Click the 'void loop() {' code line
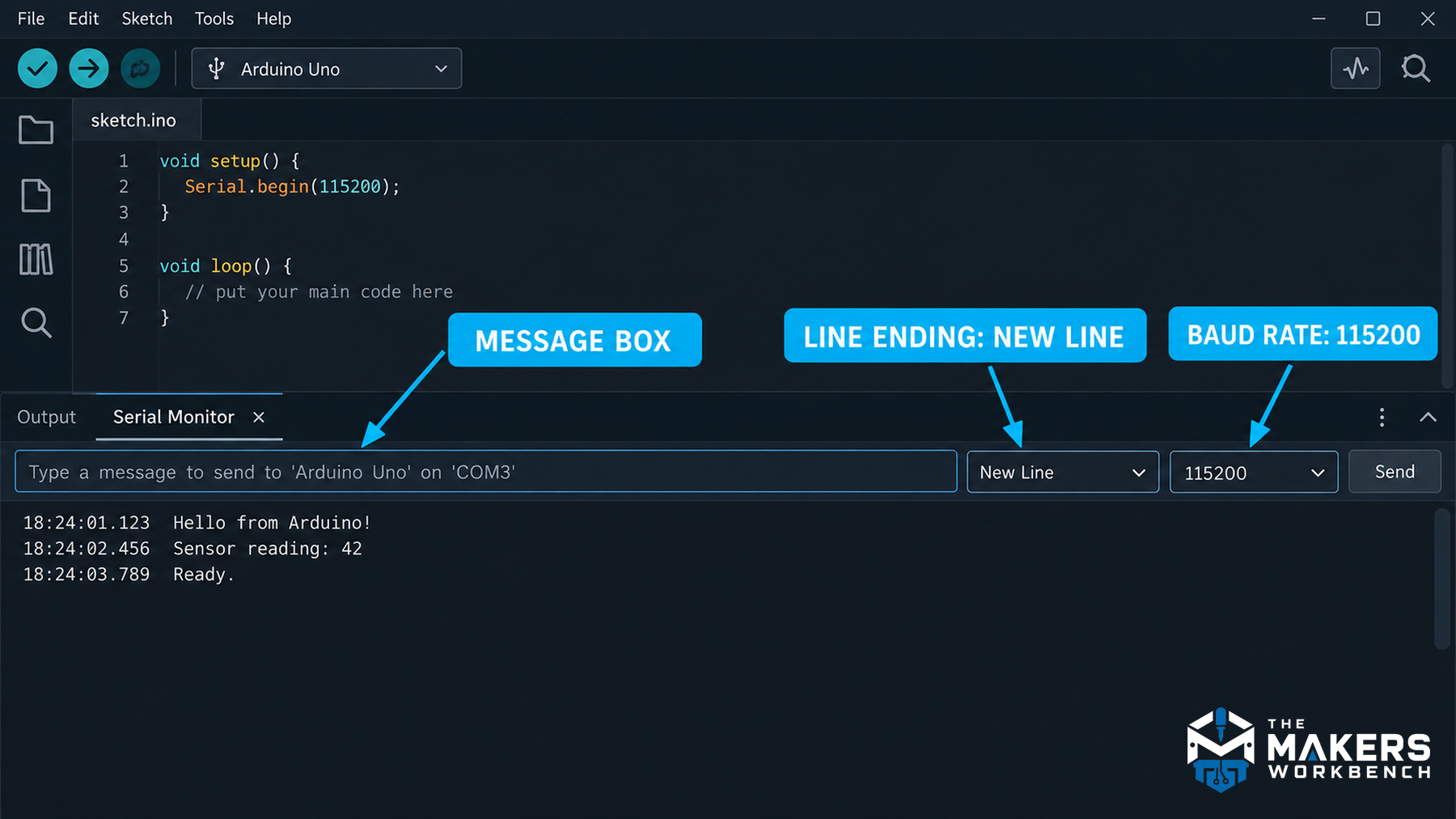Image resolution: width=1456 pixels, height=819 pixels. click(x=226, y=266)
